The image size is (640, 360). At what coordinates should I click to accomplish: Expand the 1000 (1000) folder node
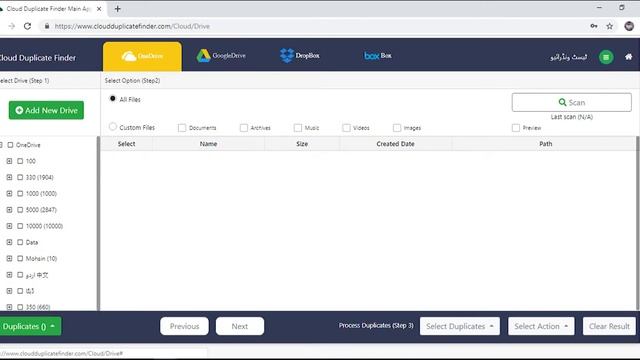coord(9,193)
